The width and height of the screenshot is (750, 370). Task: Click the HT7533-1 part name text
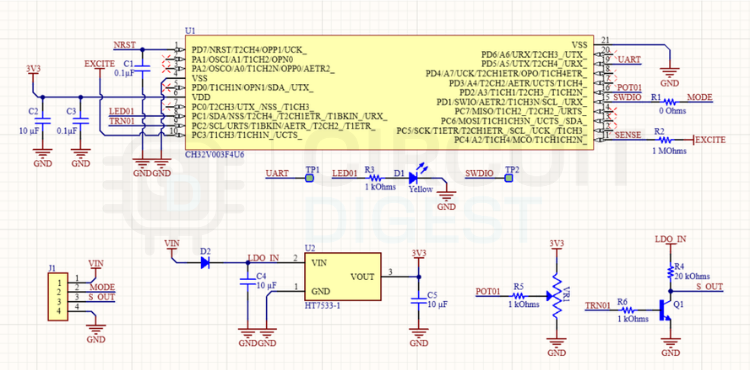(322, 305)
